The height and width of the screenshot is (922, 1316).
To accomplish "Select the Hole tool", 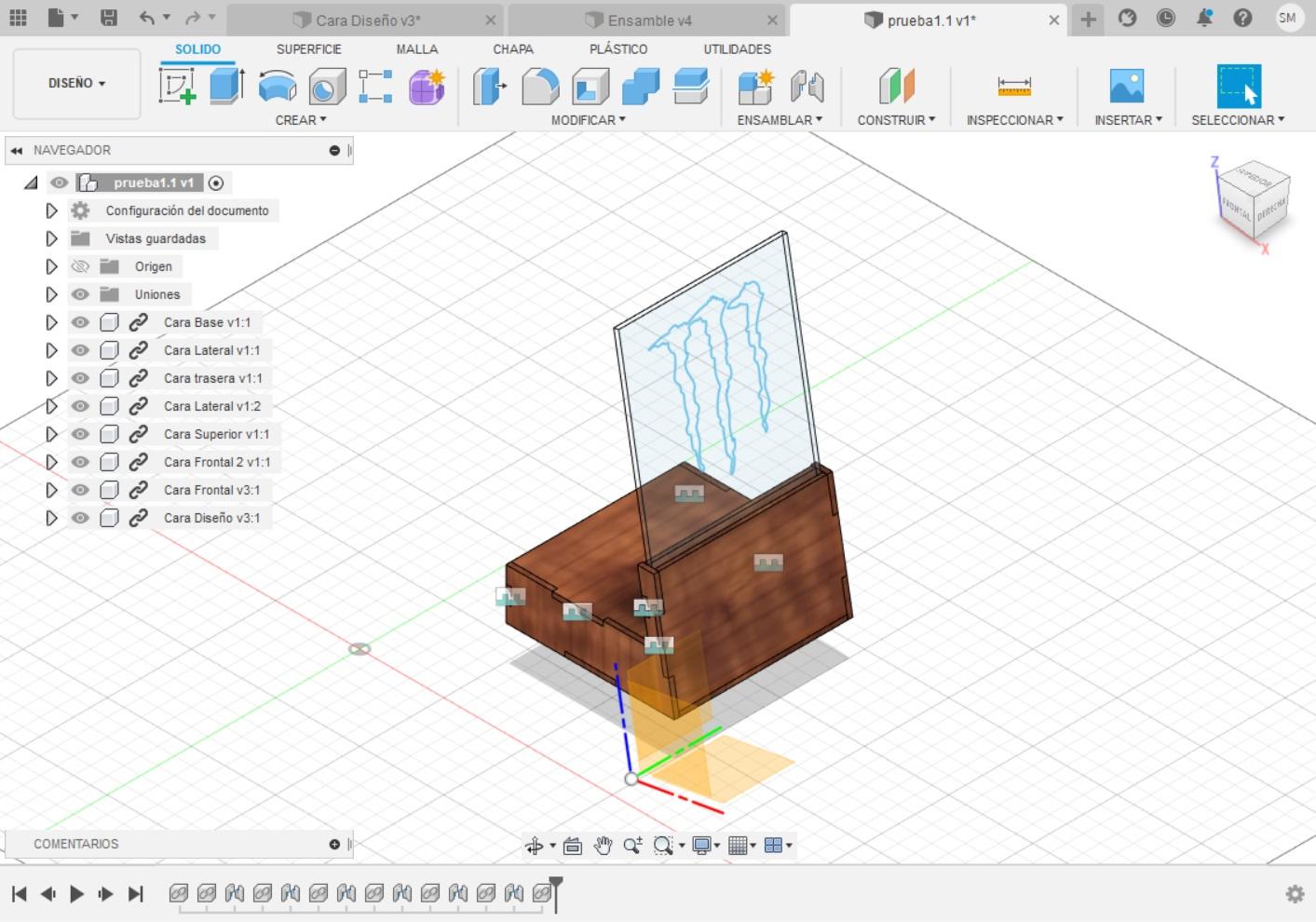I will click(x=326, y=87).
